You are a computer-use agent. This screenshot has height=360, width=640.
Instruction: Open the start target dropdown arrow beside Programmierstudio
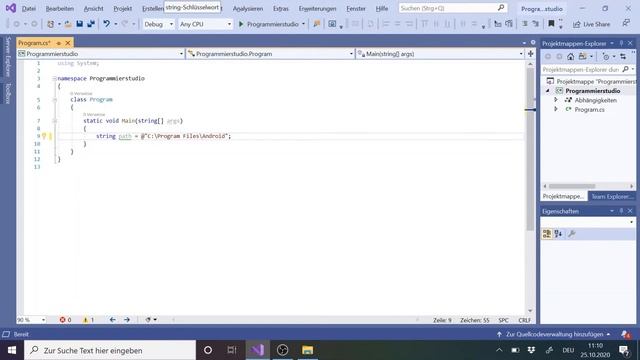coord(303,24)
